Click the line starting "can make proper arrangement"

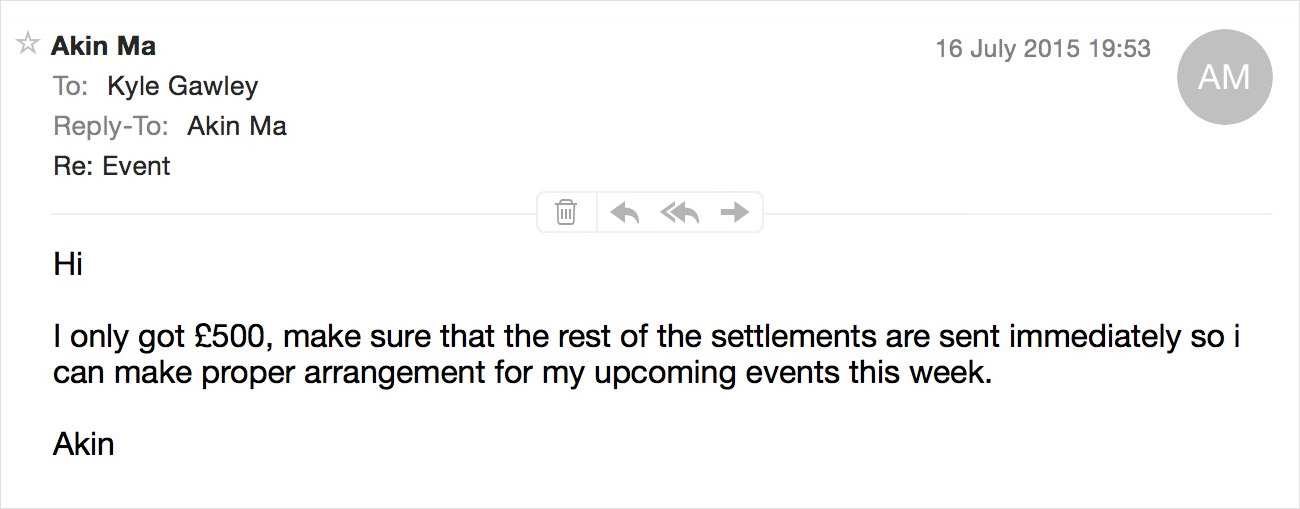coord(522,377)
